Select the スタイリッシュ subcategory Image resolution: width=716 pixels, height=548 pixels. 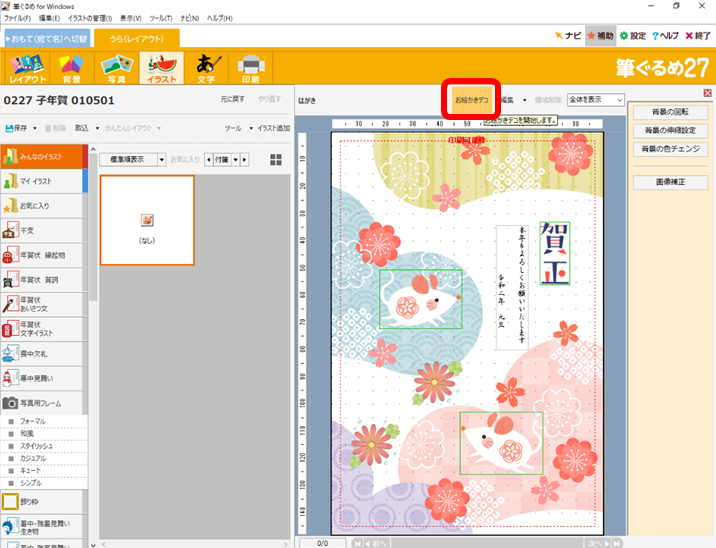pos(44,446)
